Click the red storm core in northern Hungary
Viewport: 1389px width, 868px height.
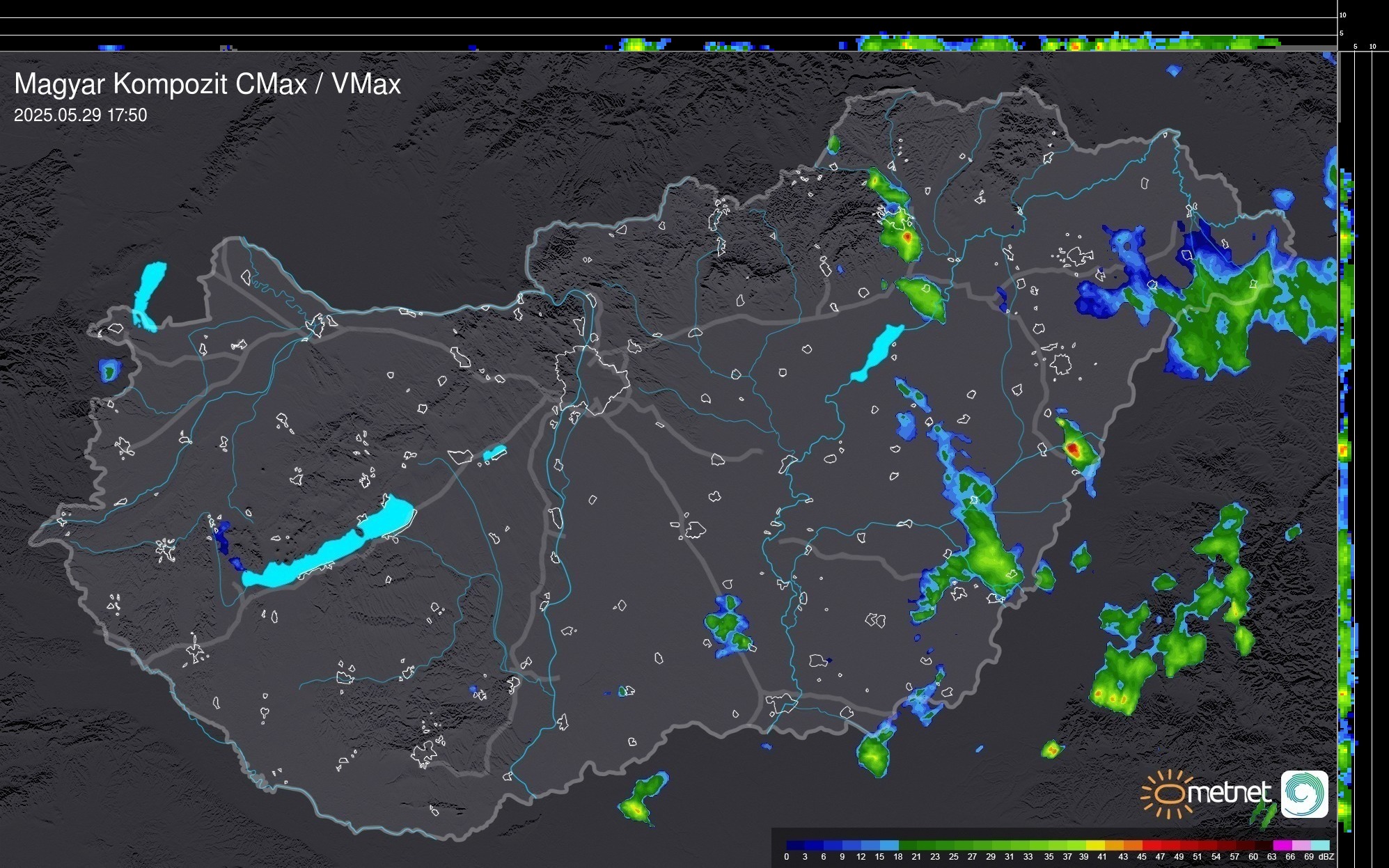click(x=907, y=237)
